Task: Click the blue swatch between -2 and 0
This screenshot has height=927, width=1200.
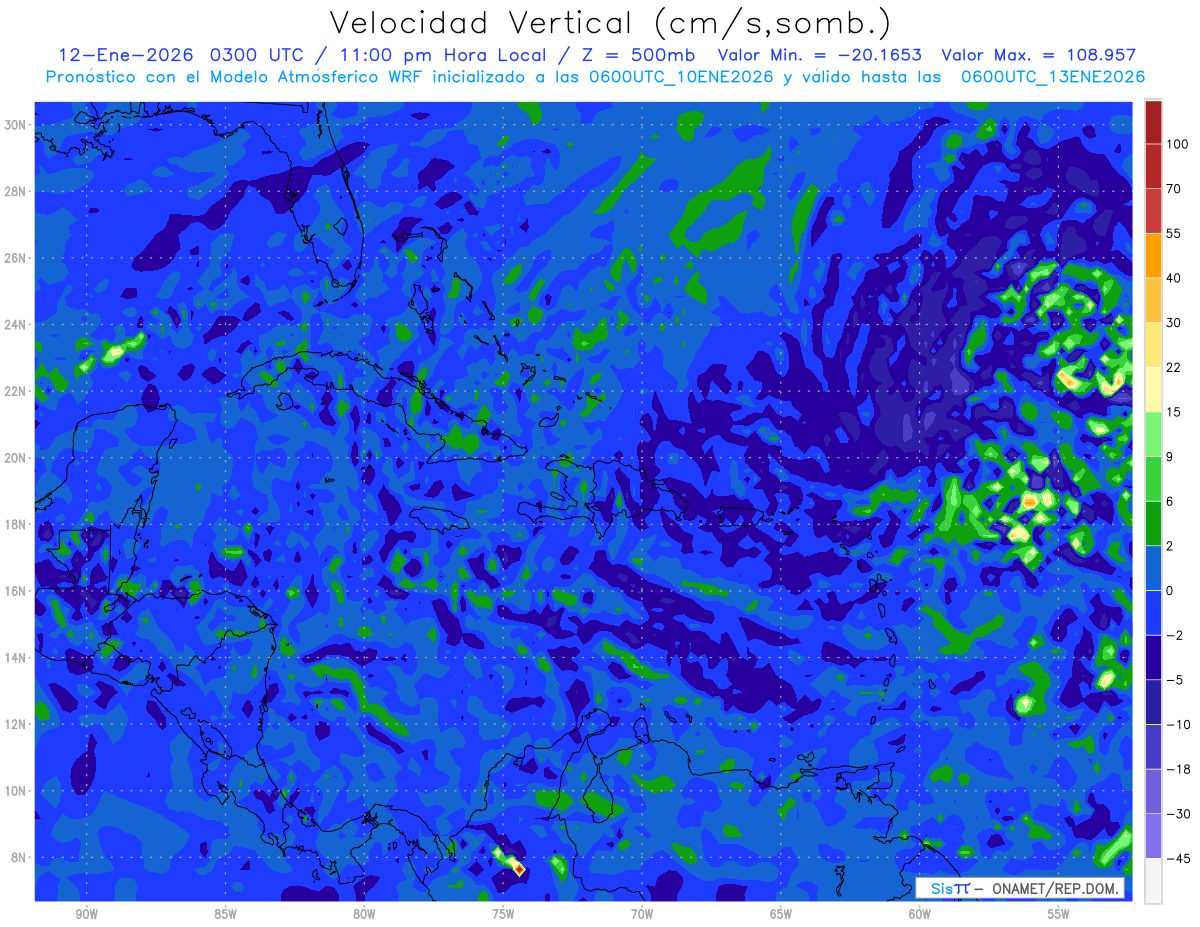Action: click(x=1153, y=613)
